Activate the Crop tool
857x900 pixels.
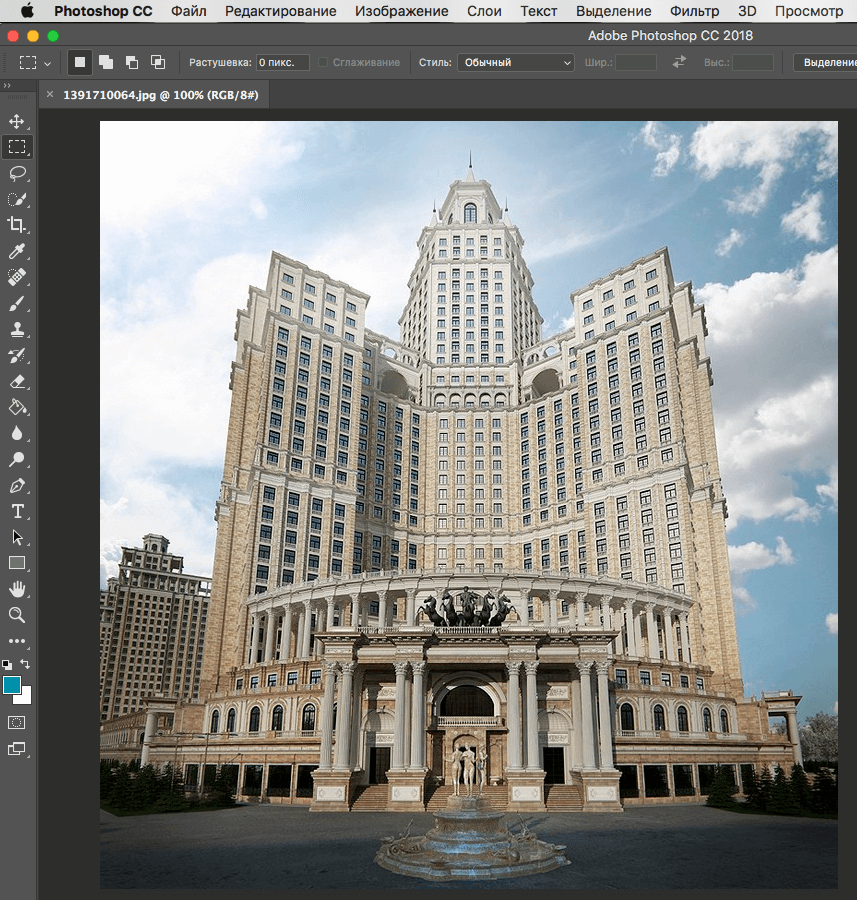(x=17, y=225)
